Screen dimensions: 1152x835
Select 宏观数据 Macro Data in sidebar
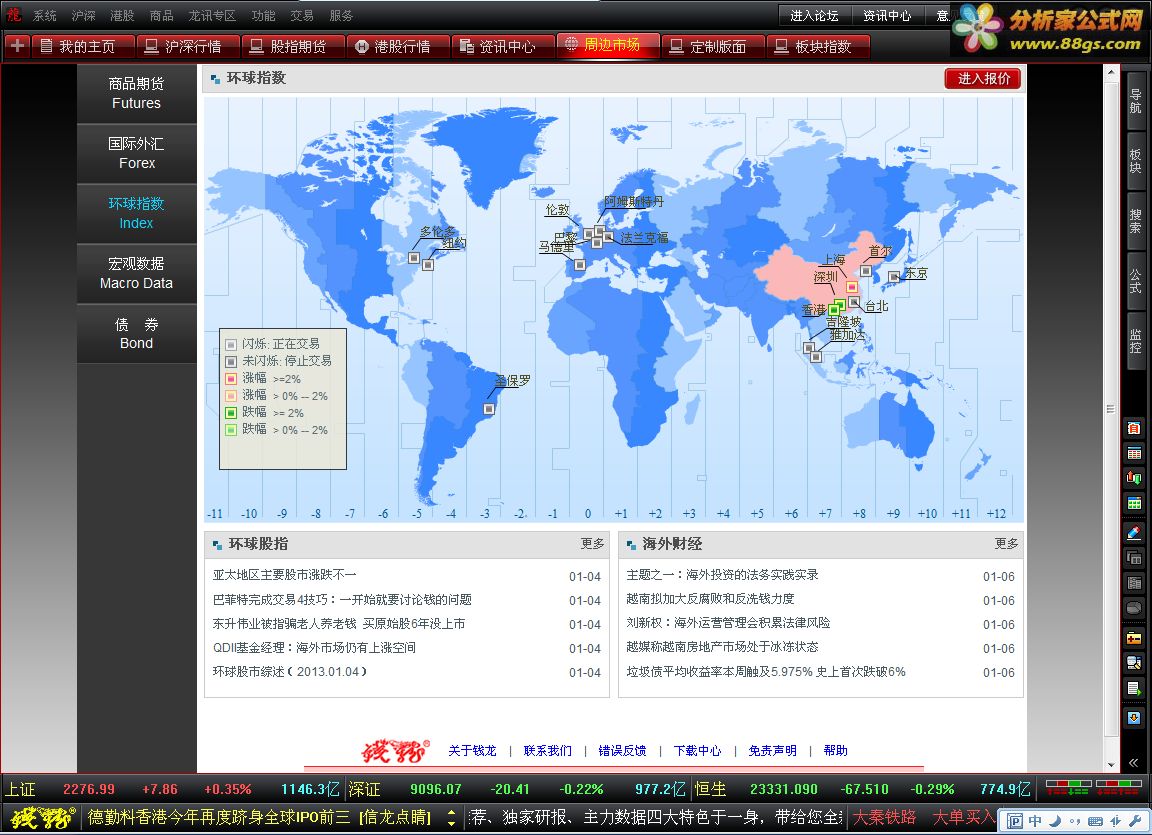137,273
